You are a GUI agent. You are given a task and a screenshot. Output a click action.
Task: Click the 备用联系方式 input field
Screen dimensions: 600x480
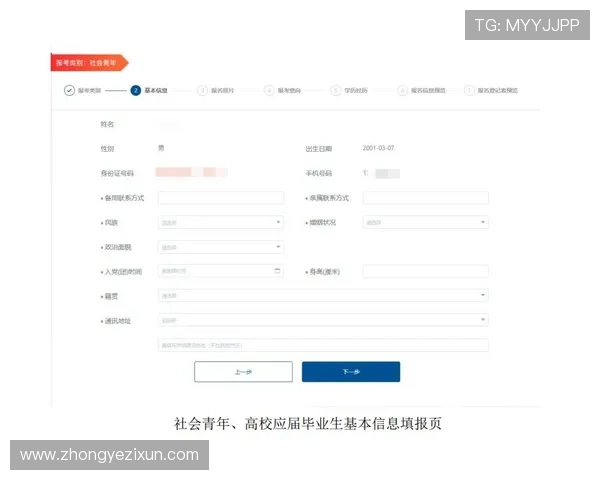[x=220, y=198]
